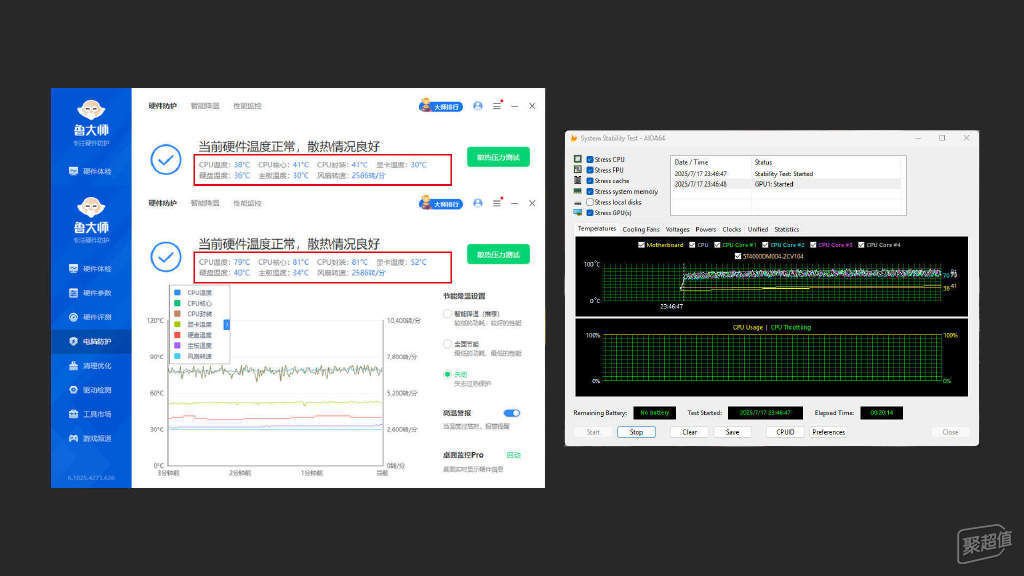Click 散热压力测试 button beside the 79°C readings

pyautogui.click(x=498, y=255)
